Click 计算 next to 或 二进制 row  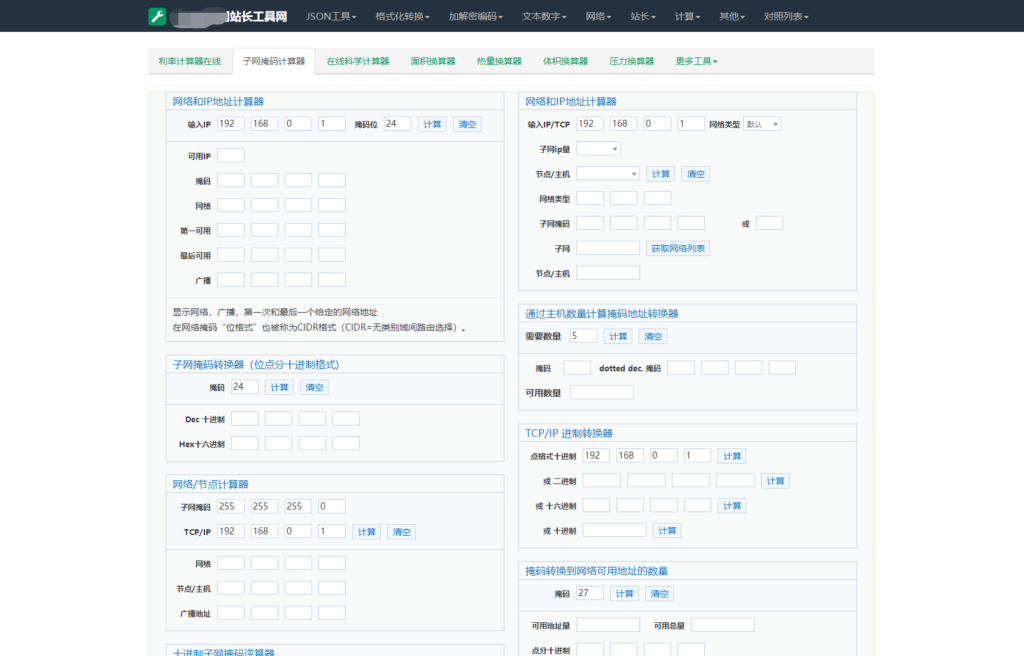pos(775,481)
